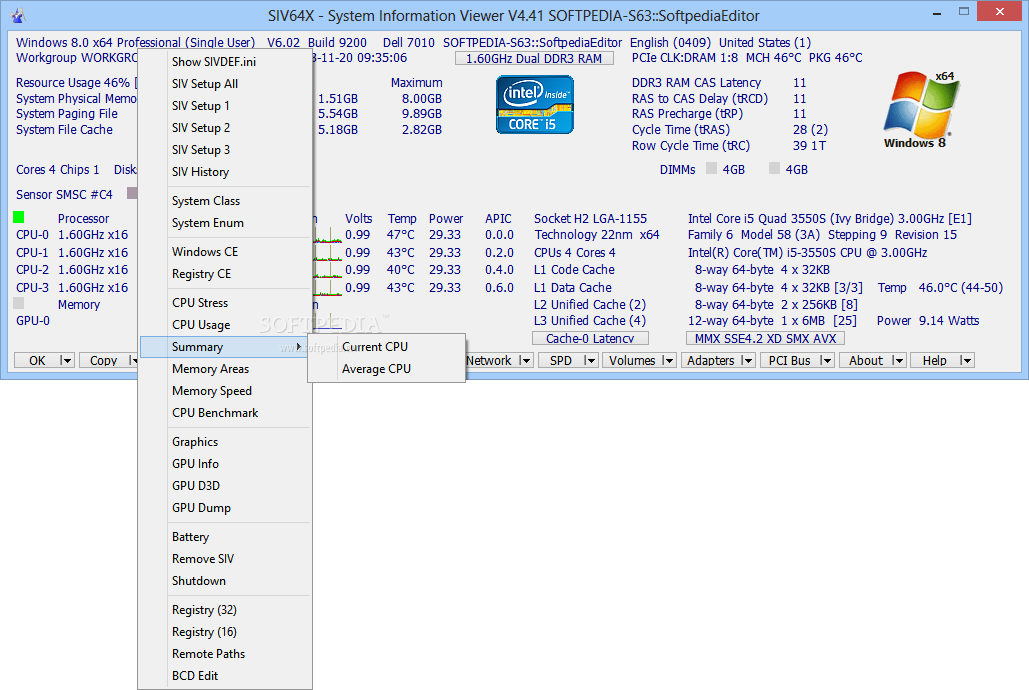Screen dimensions: 1029x690
Task: Open SIV History from the menu
Action: coord(225,172)
